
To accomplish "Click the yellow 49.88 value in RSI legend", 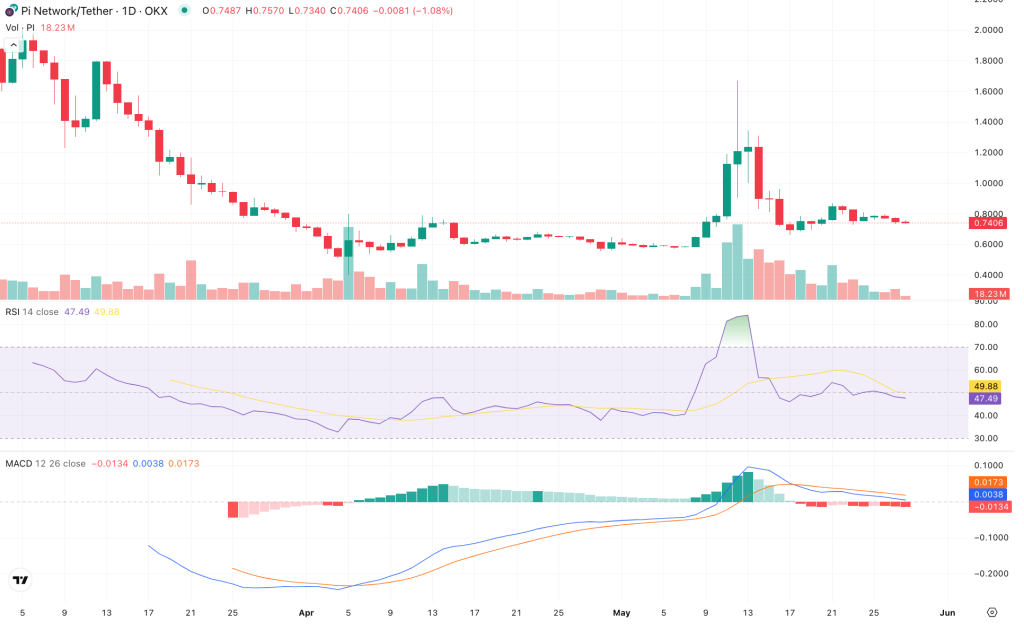I will coord(106,312).
